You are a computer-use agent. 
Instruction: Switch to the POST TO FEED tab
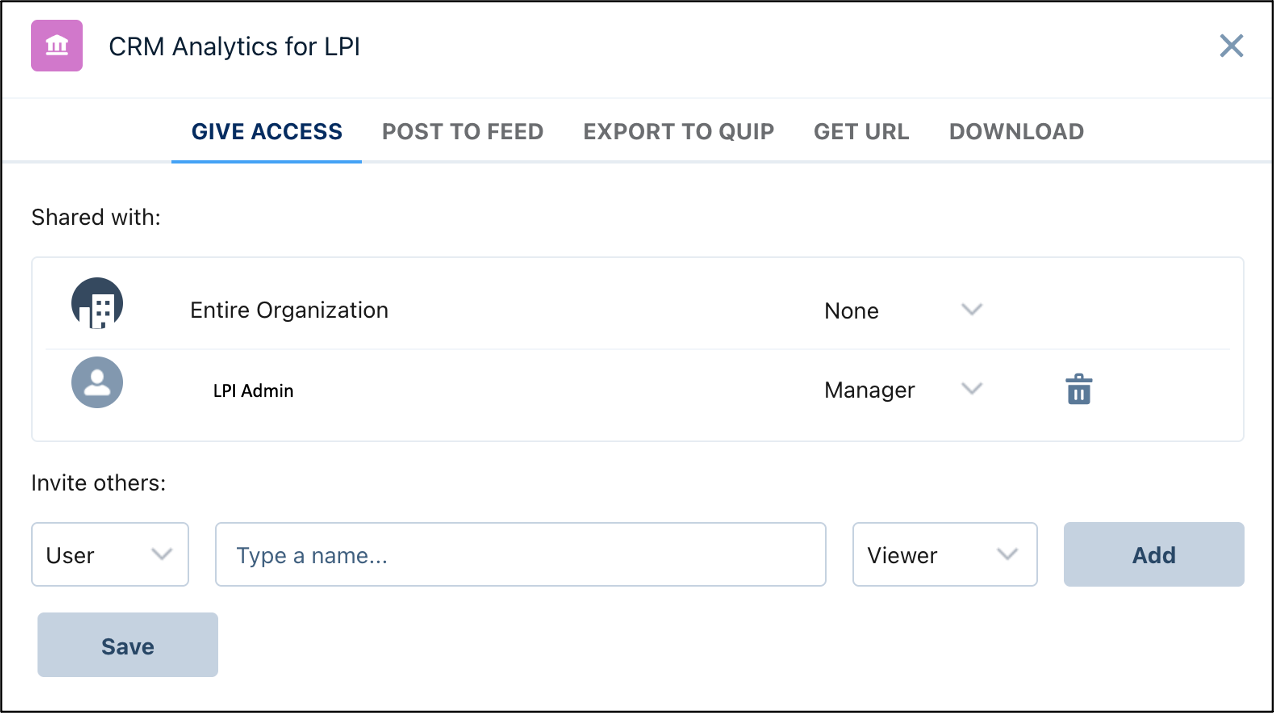[x=462, y=131]
